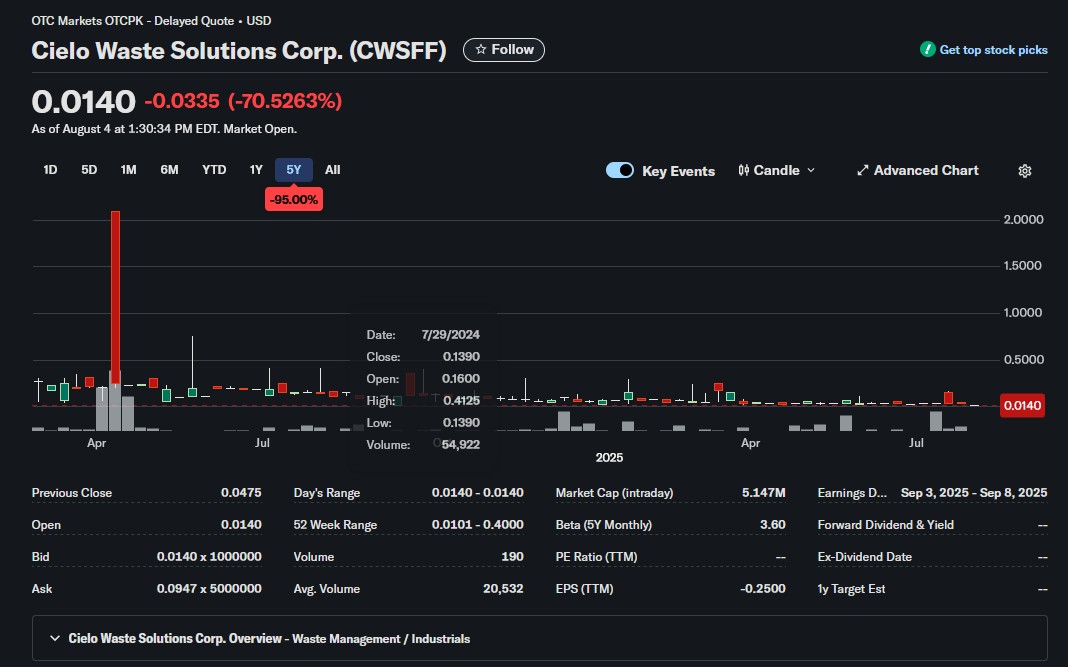Click the green top stock picks badge icon
The height and width of the screenshot is (667, 1068).
click(928, 49)
